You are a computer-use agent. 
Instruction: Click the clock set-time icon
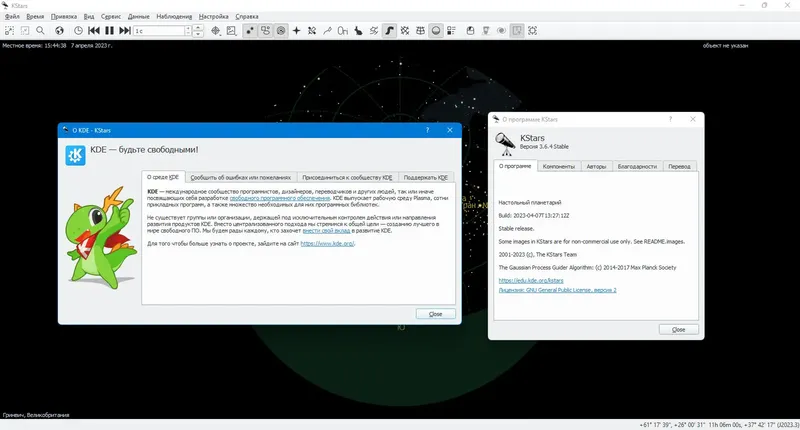coord(78,31)
